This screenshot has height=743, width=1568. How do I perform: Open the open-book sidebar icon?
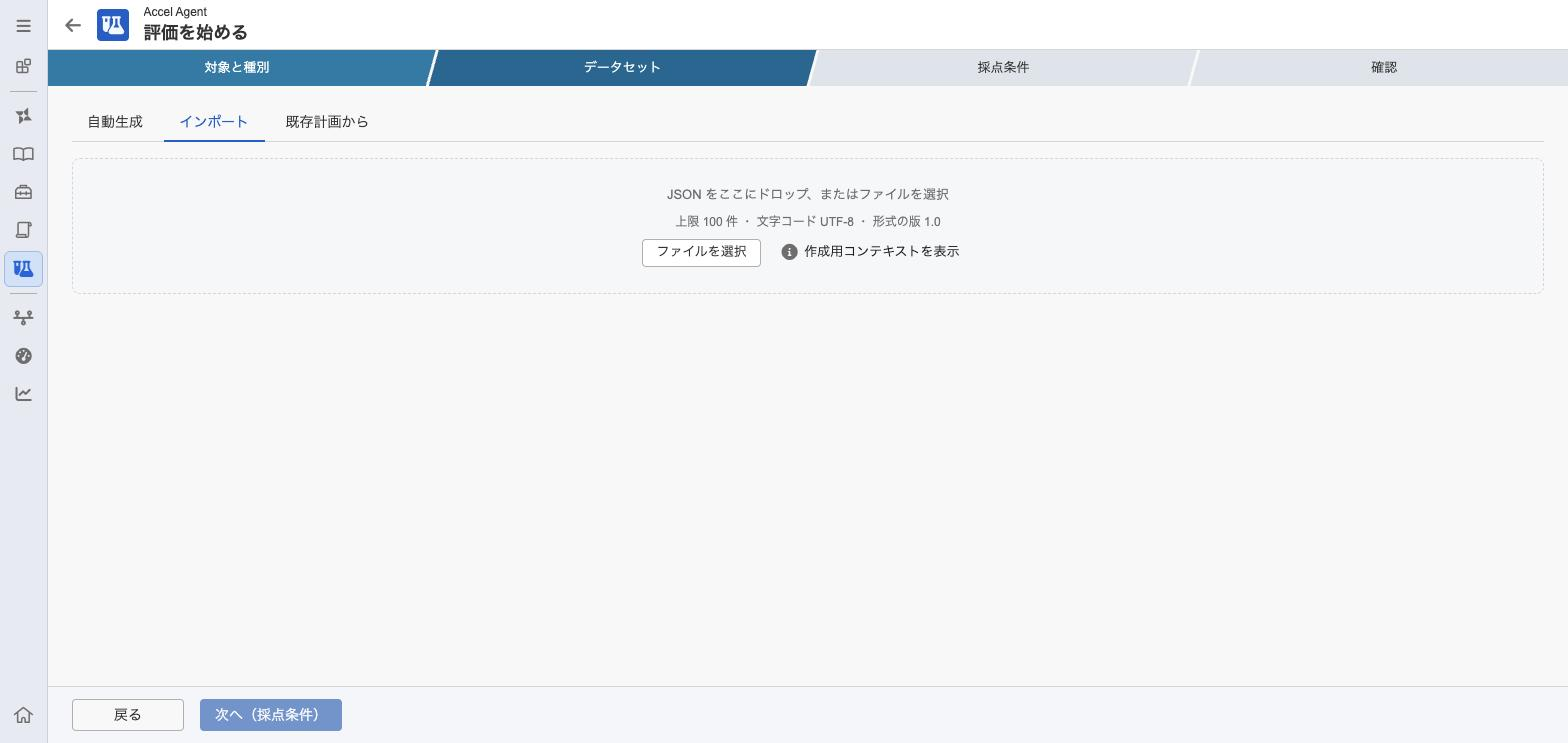coord(23,154)
